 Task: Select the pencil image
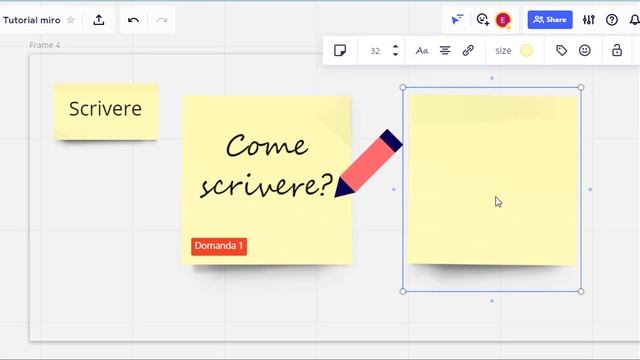369,164
